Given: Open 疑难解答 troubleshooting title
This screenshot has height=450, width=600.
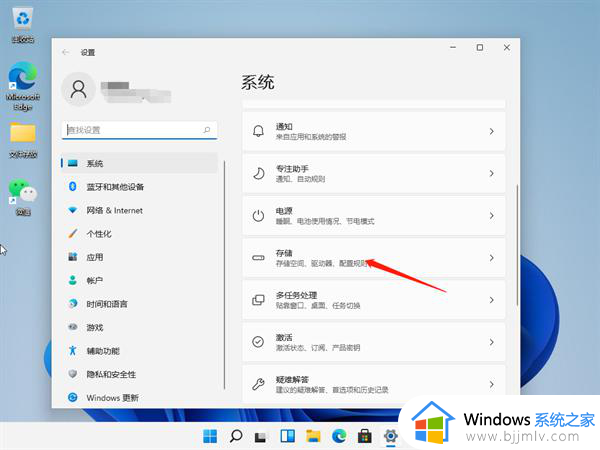Looking at the screenshot, I should (292, 379).
